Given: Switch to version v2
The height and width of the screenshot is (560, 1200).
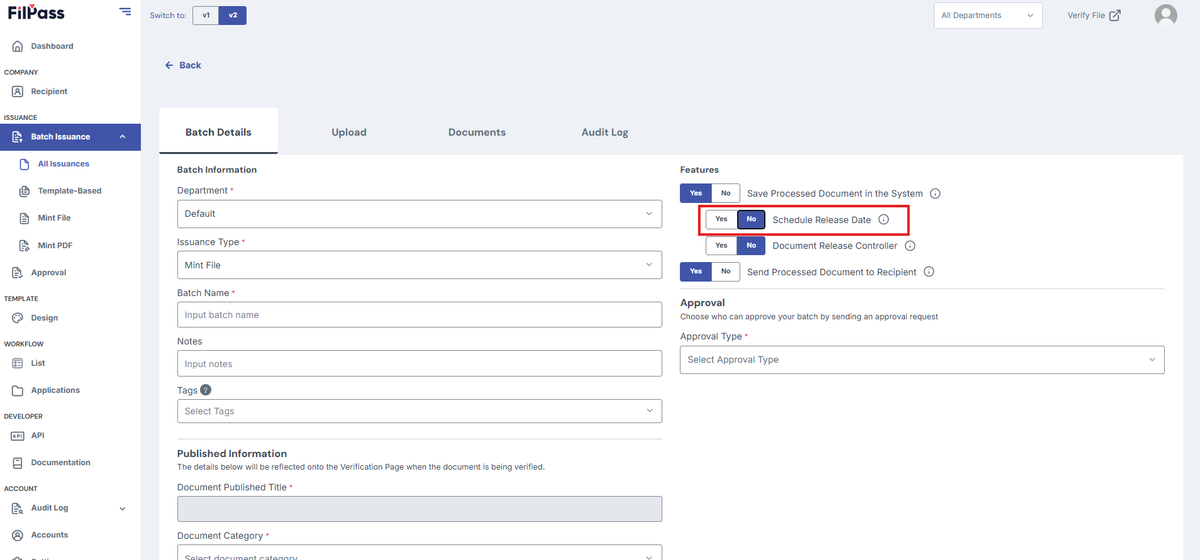Looking at the screenshot, I should 232,15.
